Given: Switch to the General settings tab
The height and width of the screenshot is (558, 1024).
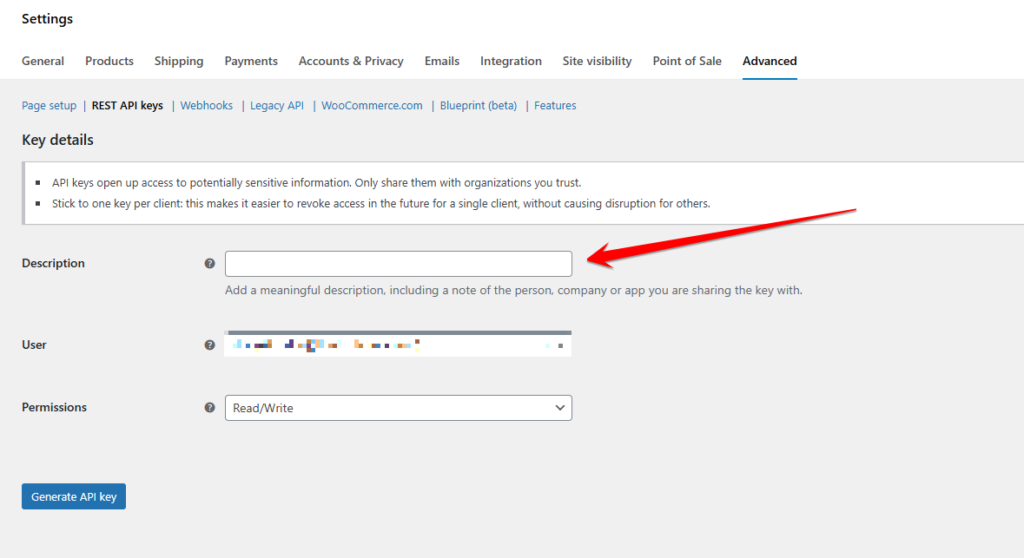Looking at the screenshot, I should (x=43, y=61).
